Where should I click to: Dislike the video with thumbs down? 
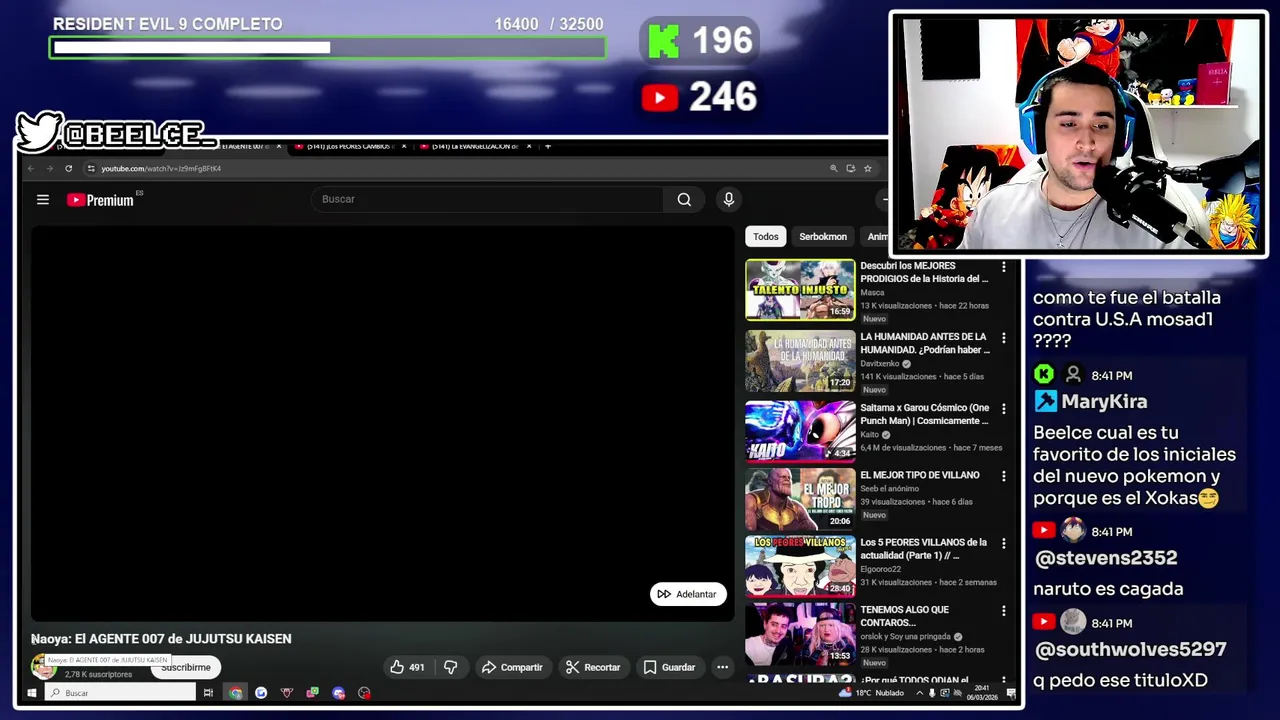451,667
